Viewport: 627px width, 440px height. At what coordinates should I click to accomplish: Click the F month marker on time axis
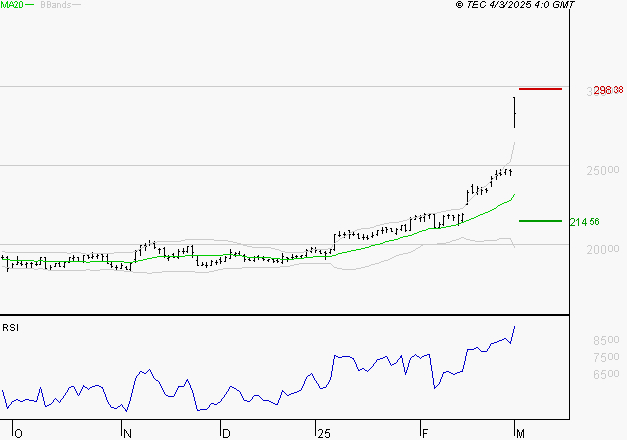coord(425,434)
